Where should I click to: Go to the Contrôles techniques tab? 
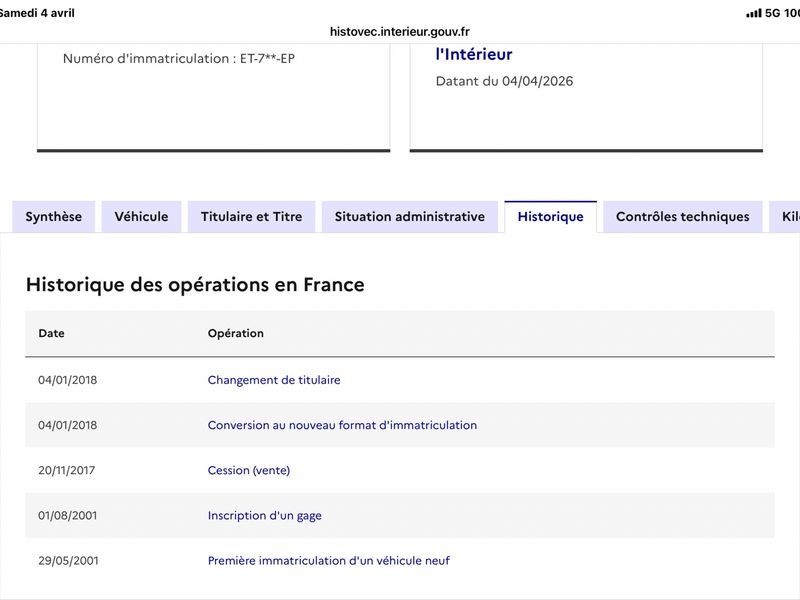click(x=682, y=216)
